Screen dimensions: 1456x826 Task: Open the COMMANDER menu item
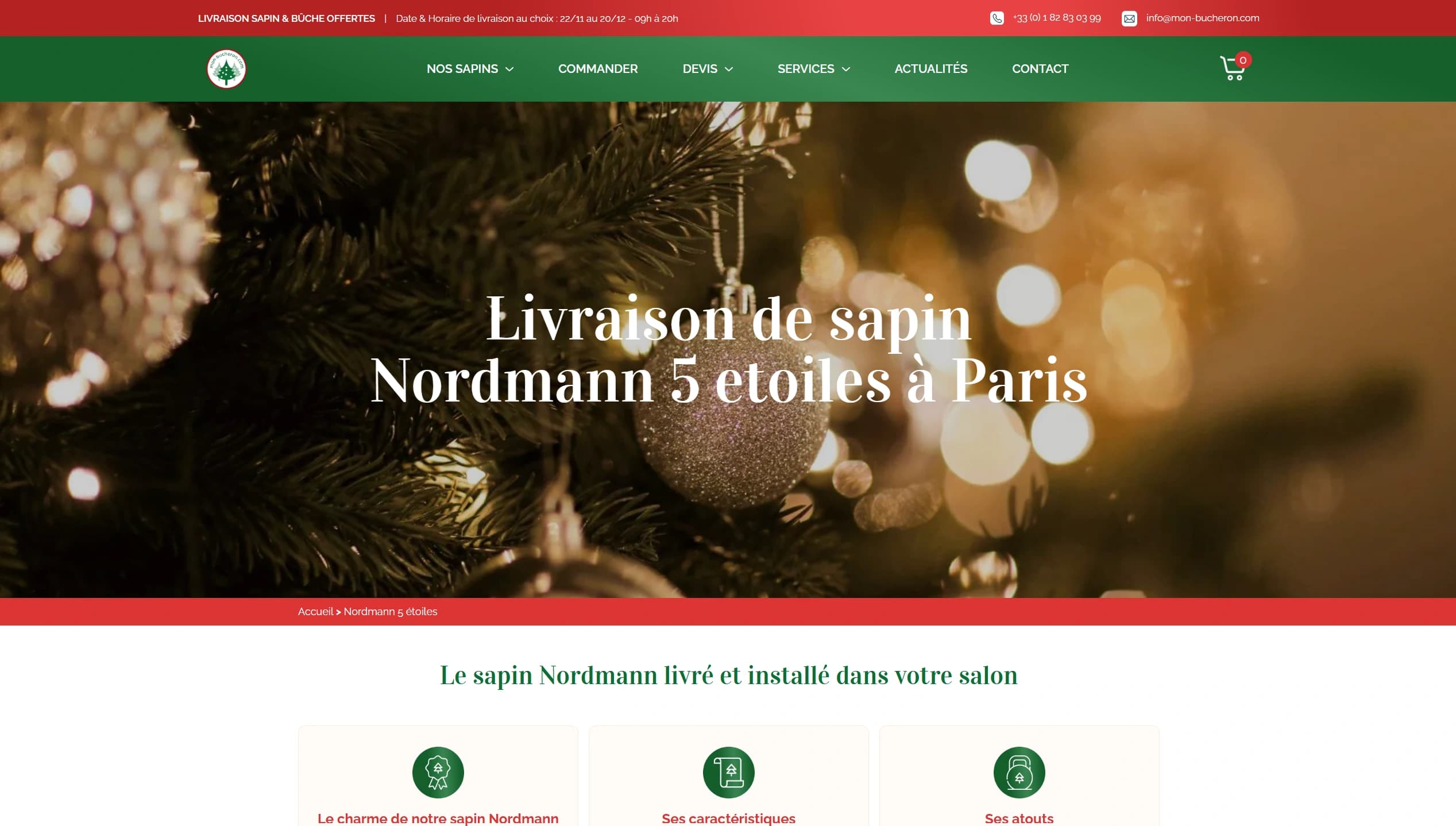click(598, 69)
